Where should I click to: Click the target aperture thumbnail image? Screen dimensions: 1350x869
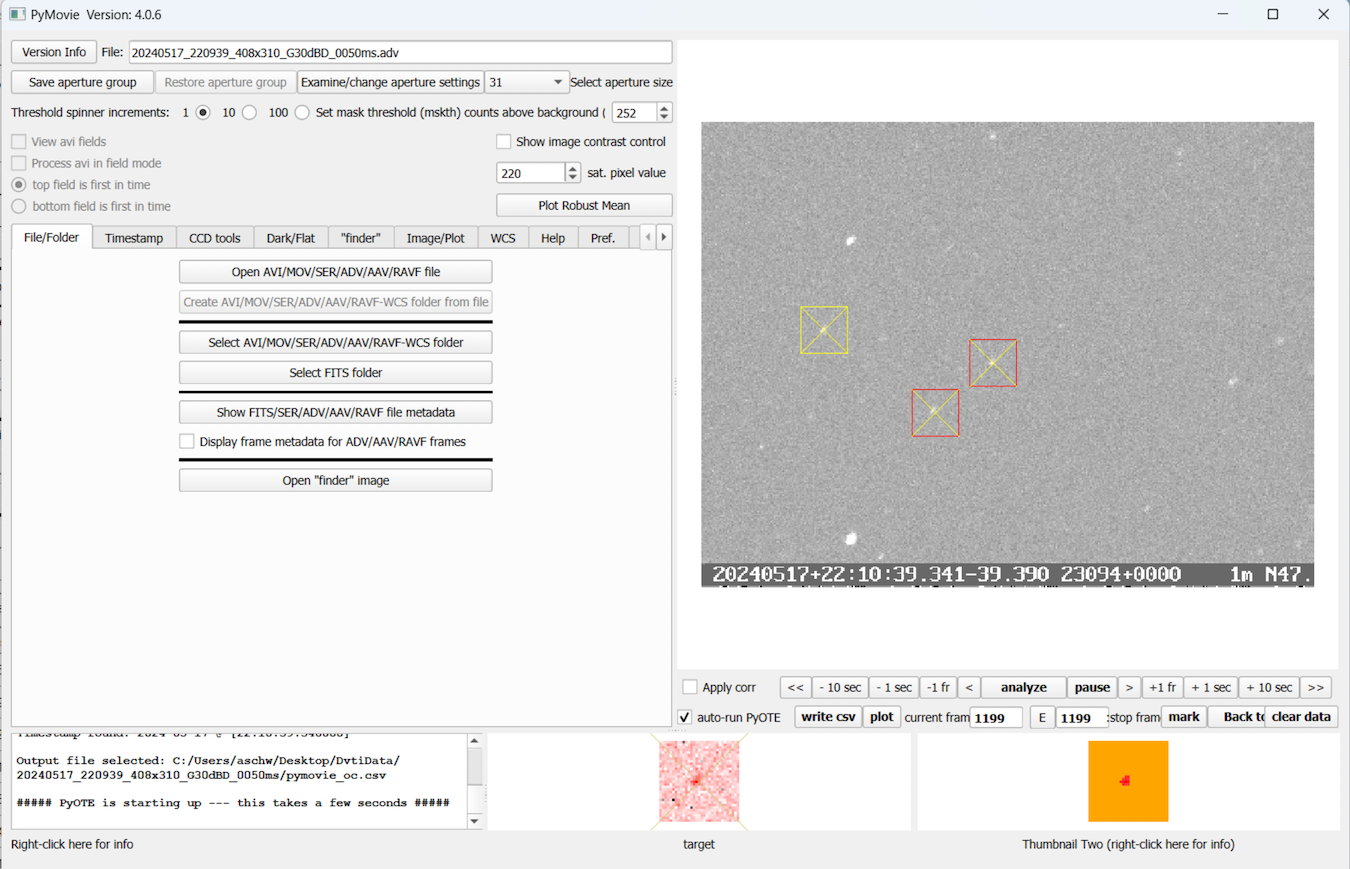click(x=699, y=781)
